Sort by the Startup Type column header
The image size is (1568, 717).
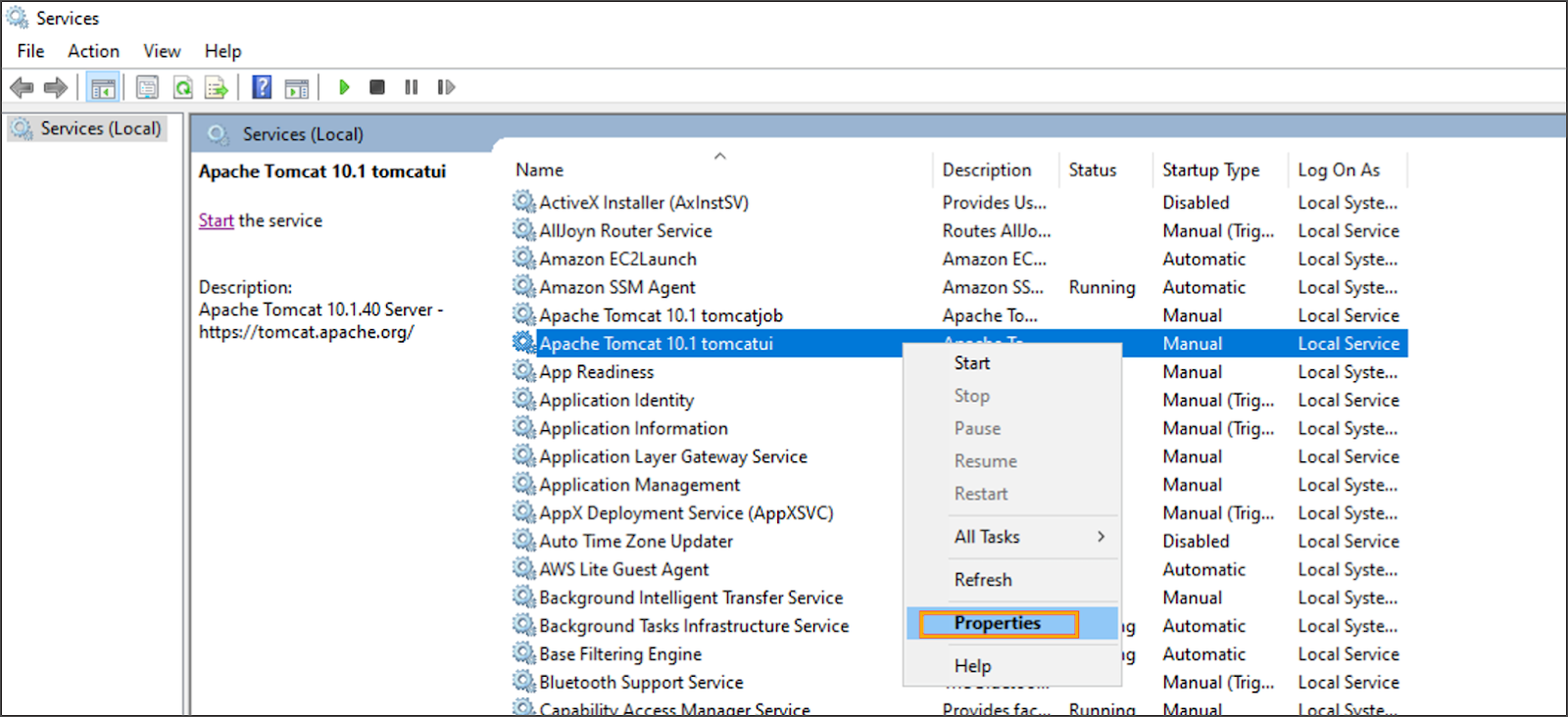pos(1210,170)
